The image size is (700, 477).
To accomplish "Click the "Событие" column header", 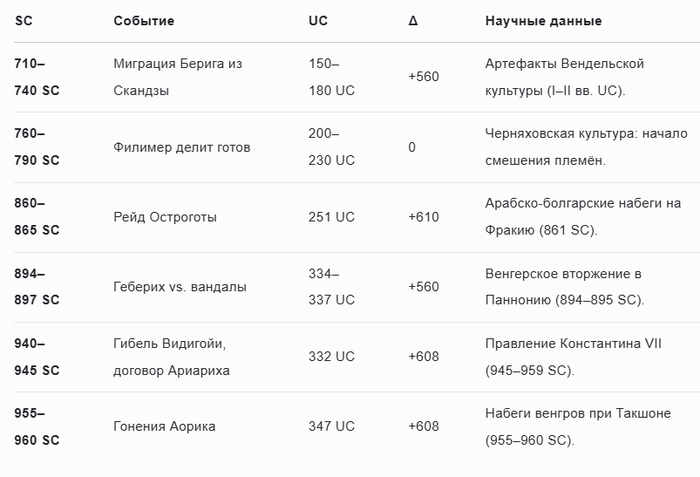I will [x=144, y=21].
